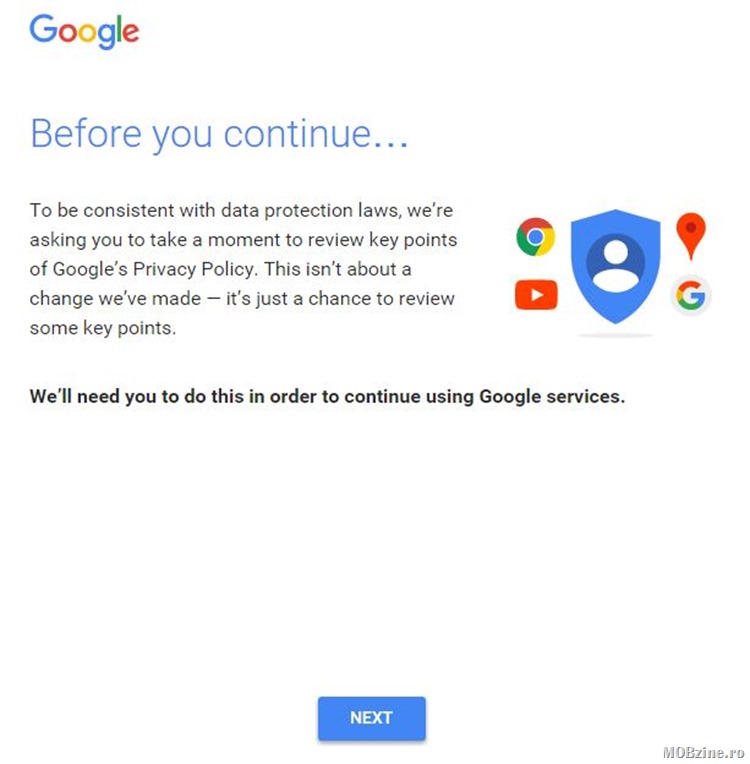This screenshot has width=750, height=764.
Task: Click the round Google G icon
Action: [x=691, y=295]
